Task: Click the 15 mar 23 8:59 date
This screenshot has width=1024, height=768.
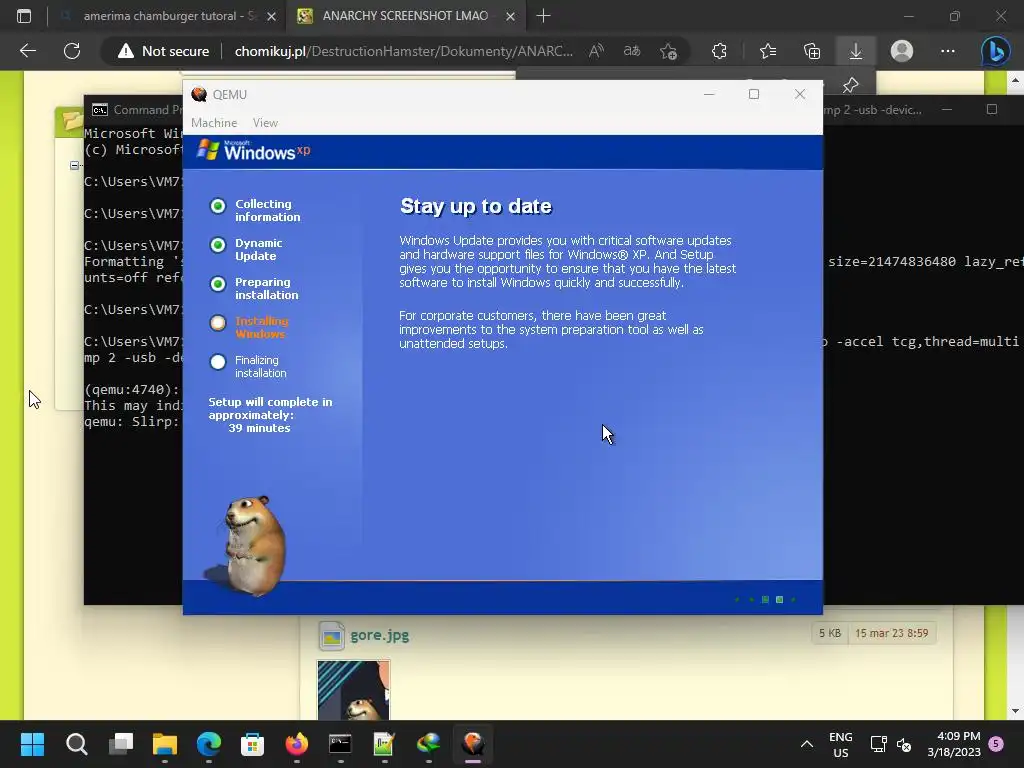Action: point(891,633)
